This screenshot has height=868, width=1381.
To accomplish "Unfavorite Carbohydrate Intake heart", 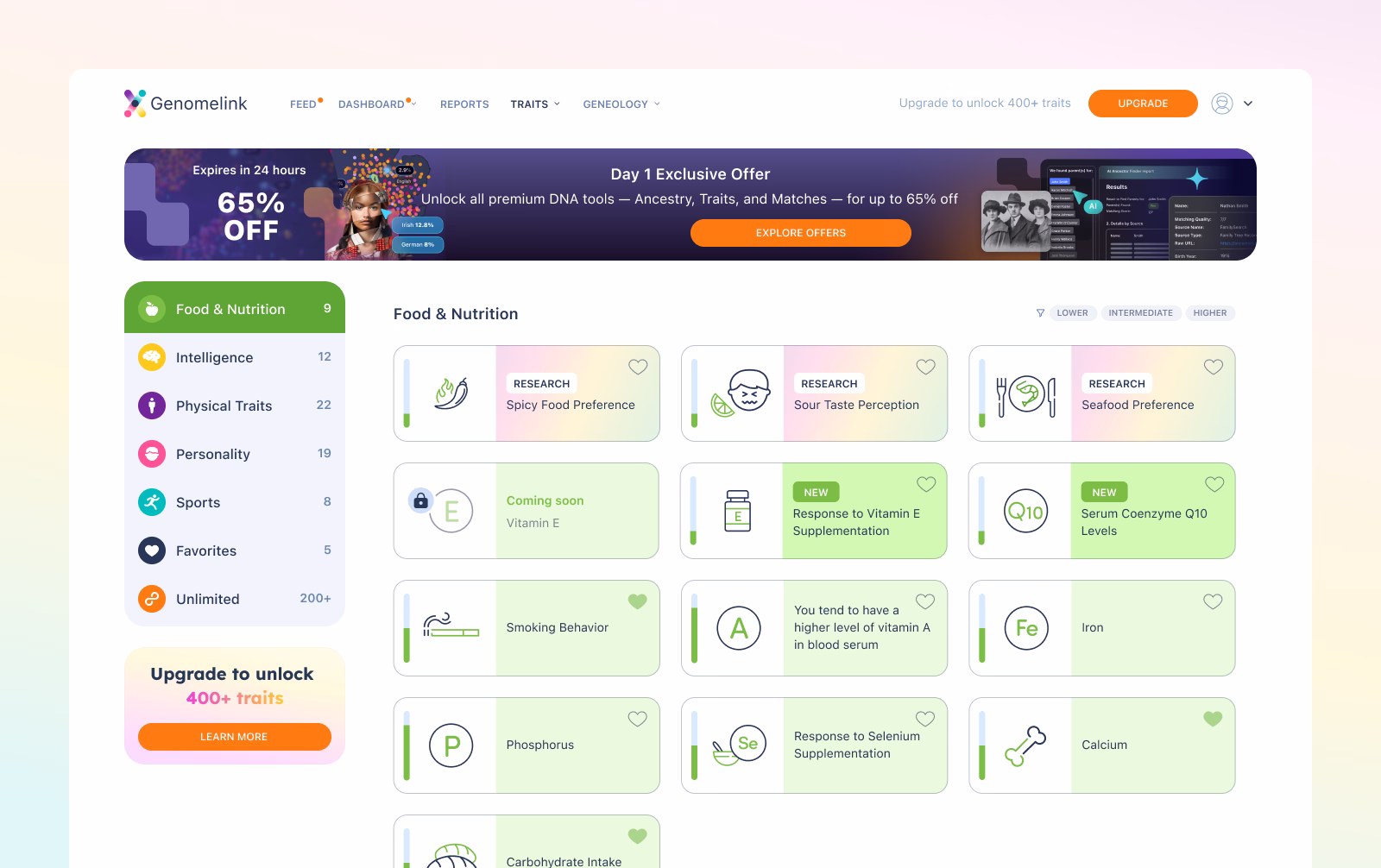I will click(637, 836).
